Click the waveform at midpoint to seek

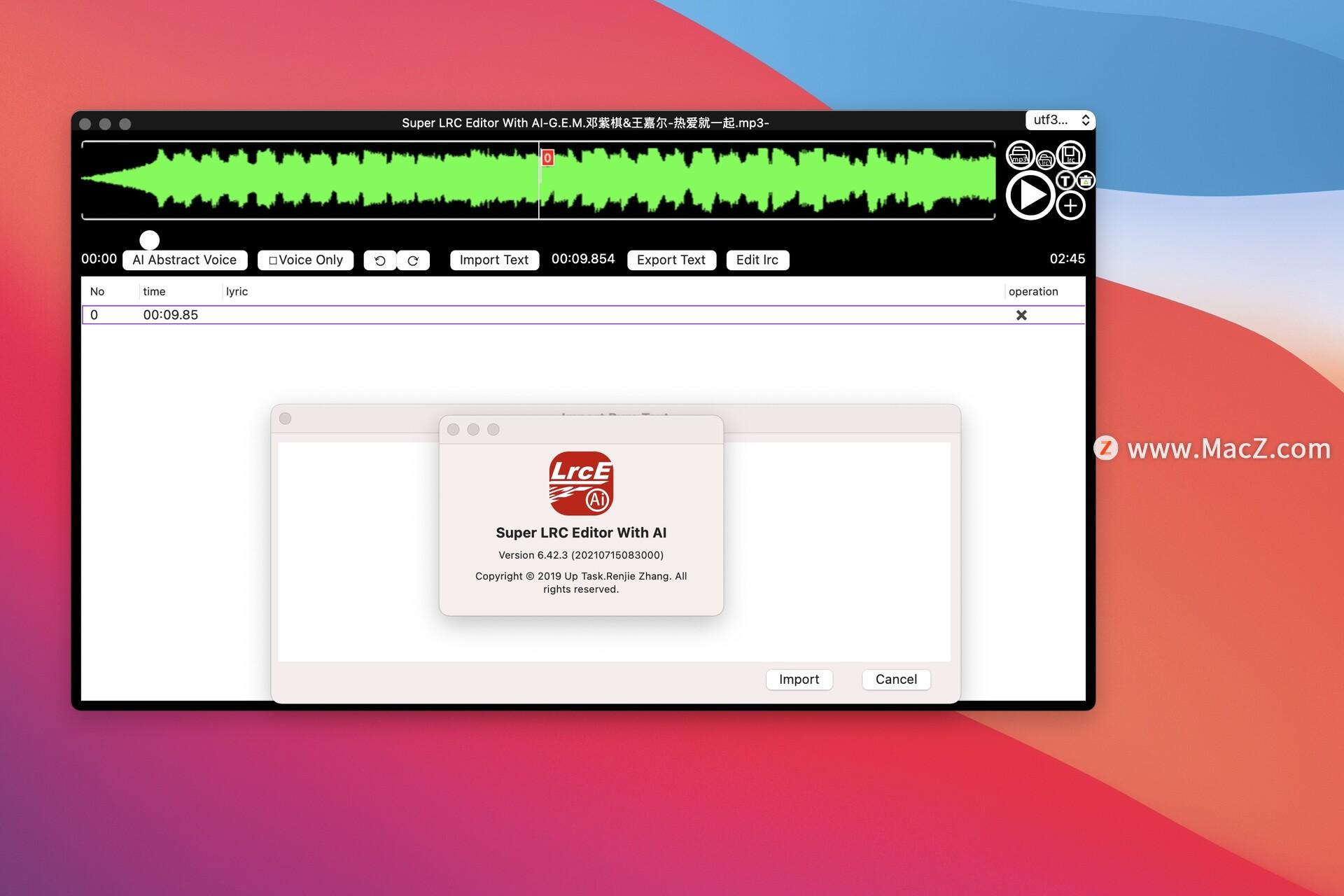(x=540, y=180)
